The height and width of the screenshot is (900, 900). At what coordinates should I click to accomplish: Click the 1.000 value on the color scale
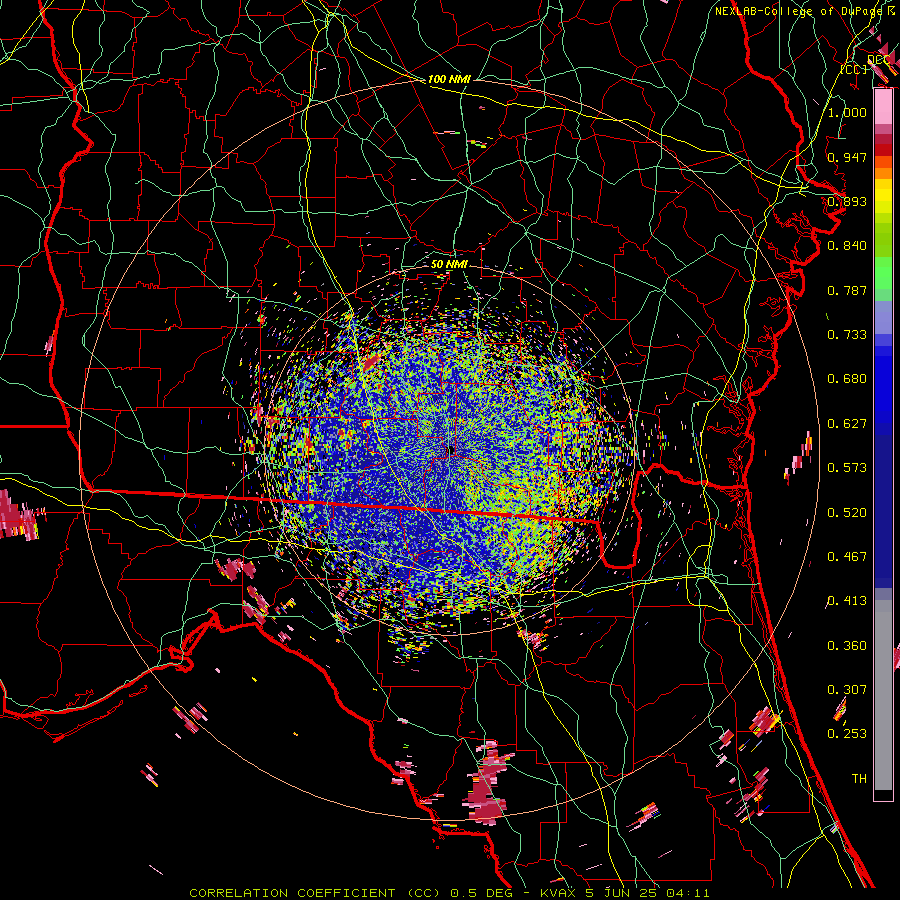847,112
